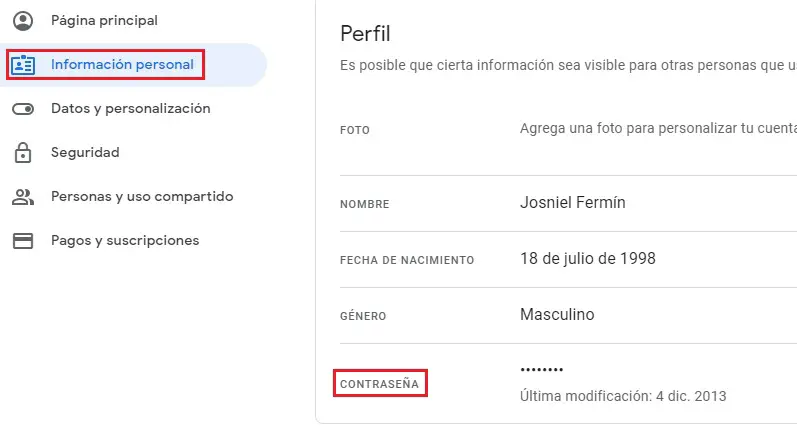This screenshot has height=428, width=797.
Task: Change birth date 18 de julio de 1998
Action: [x=588, y=259]
